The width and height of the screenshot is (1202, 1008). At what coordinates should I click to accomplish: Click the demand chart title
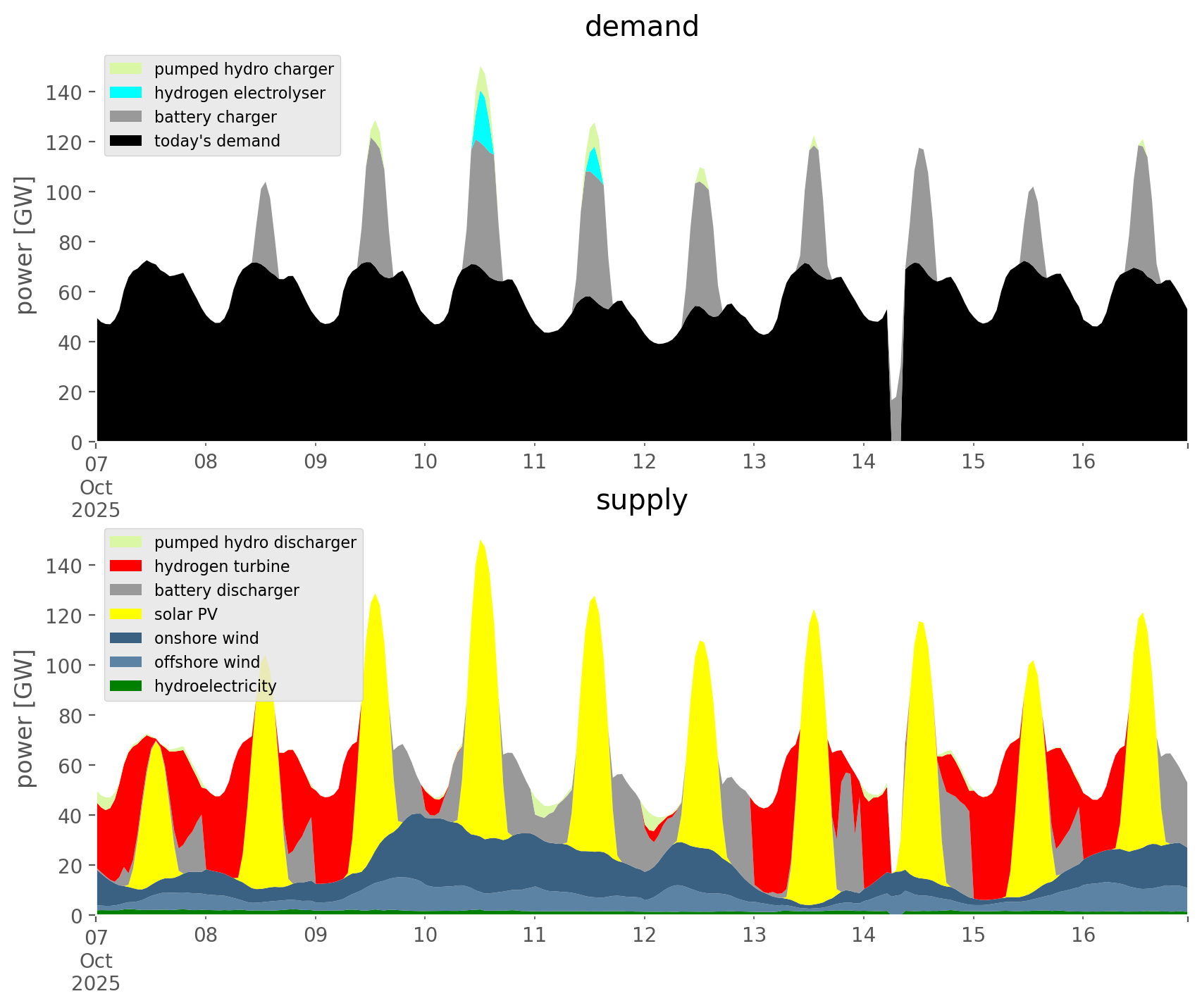[x=641, y=27]
